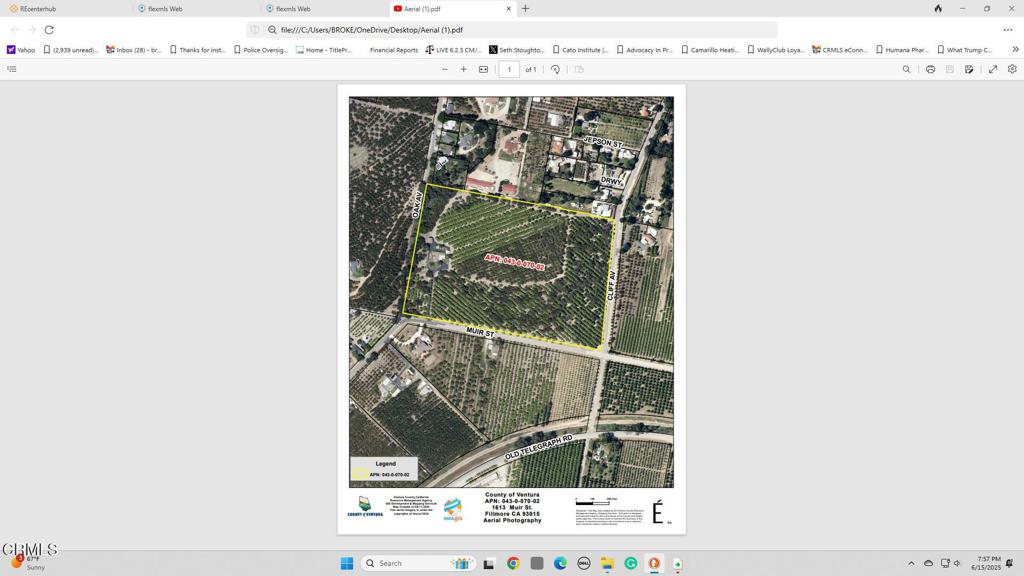Open the Windows Start menu
This screenshot has width=1024, height=576.
pos(347,563)
